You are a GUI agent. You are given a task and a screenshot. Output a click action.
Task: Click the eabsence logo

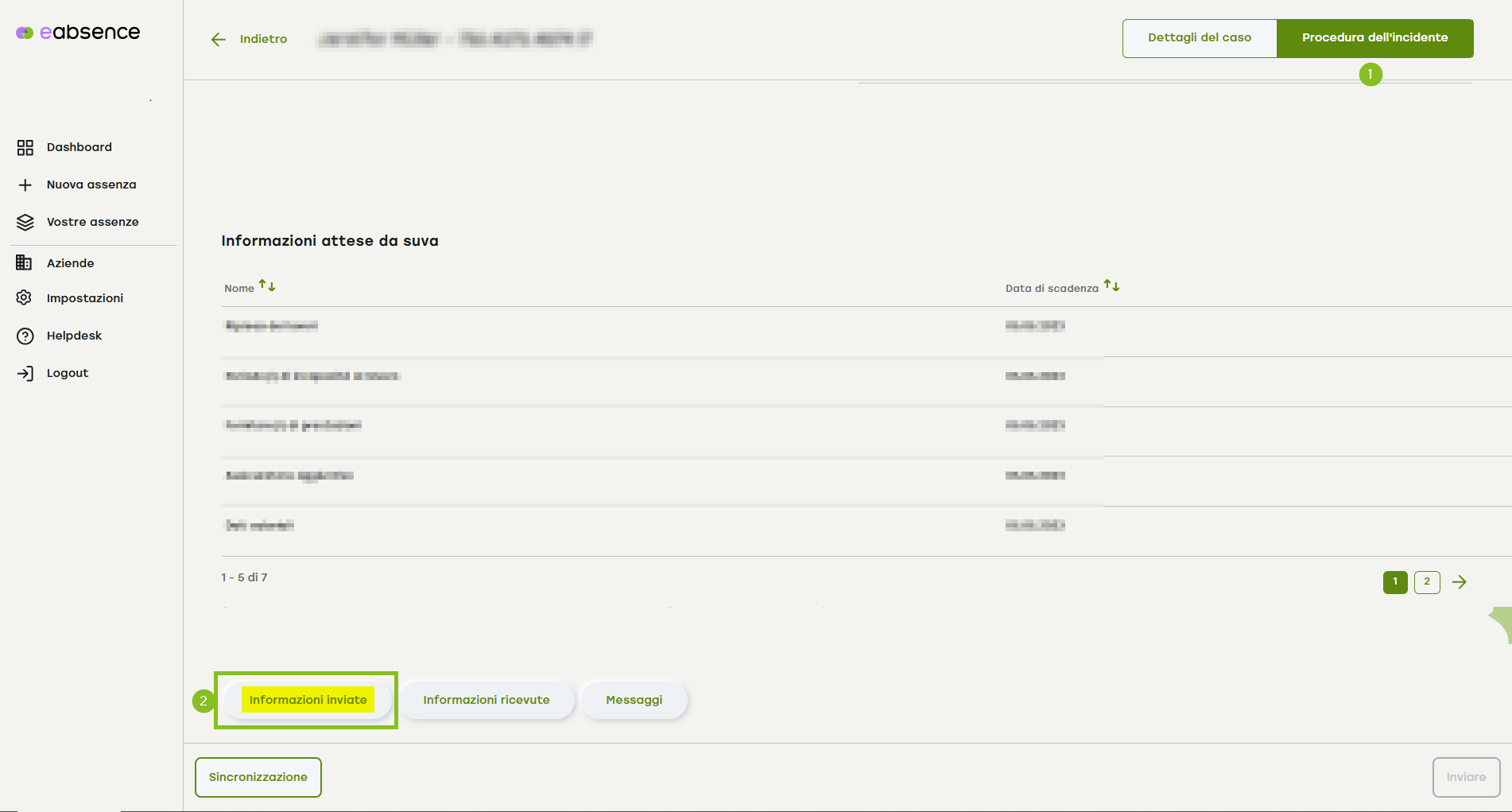(78, 32)
